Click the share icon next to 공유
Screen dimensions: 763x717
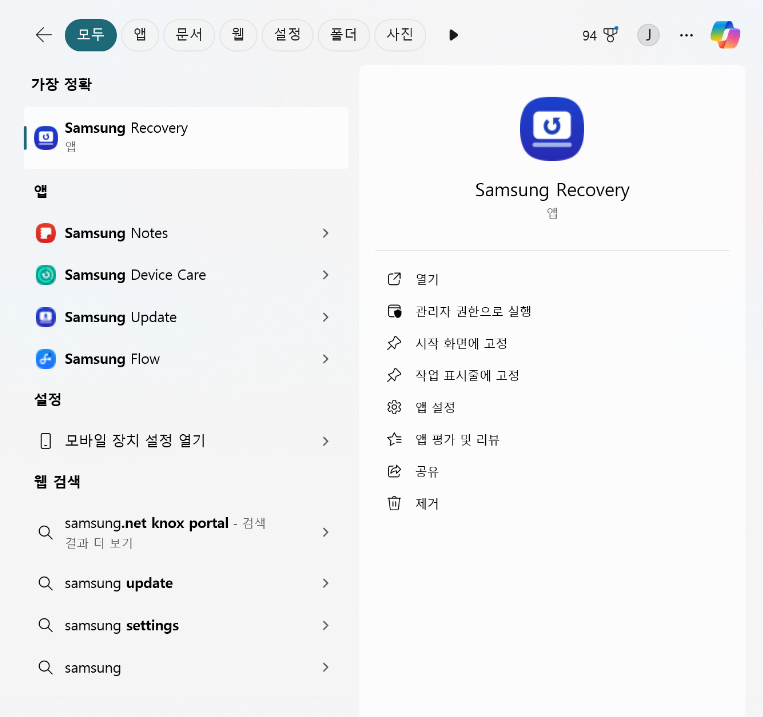[x=394, y=471]
